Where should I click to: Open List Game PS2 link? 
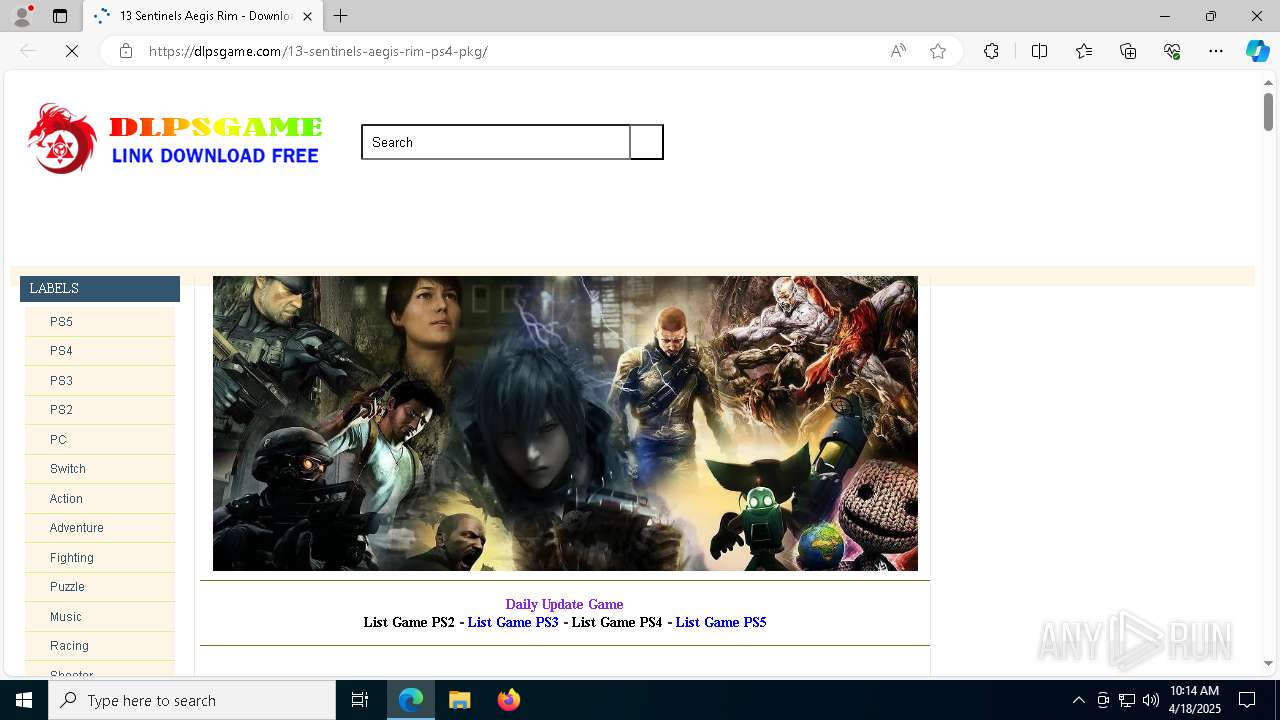point(409,622)
